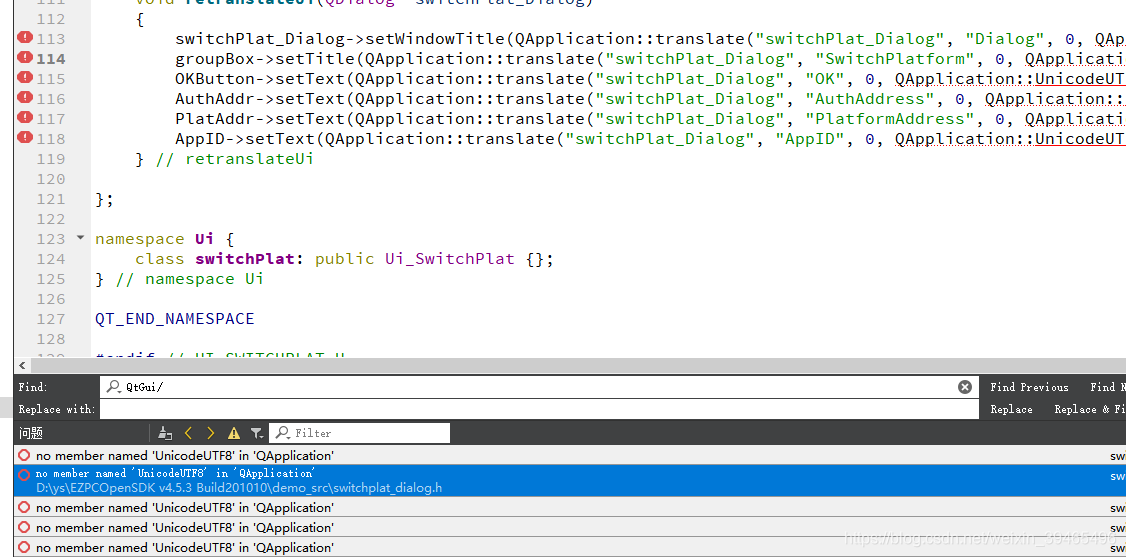The width and height of the screenshot is (1126, 557).
Task: Clear the Find field with the X icon
Action: click(964, 387)
